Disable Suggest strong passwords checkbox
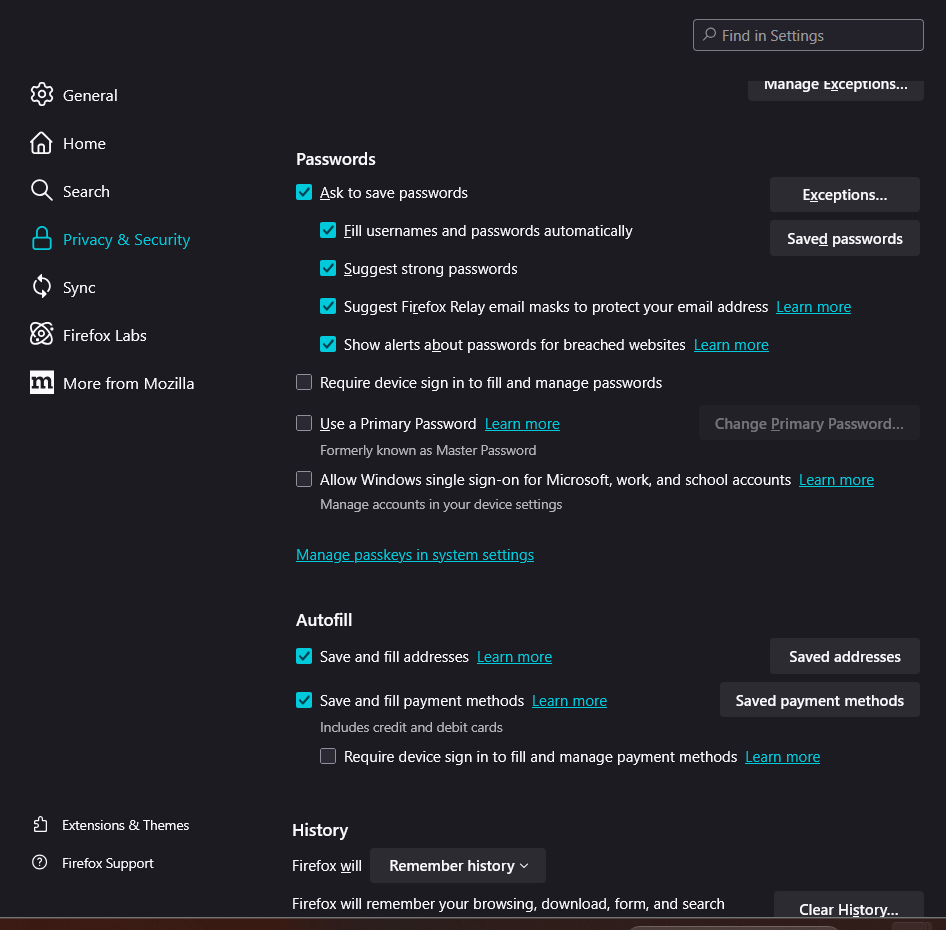The width and height of the screenshot is (946, 930). point(328,268)
